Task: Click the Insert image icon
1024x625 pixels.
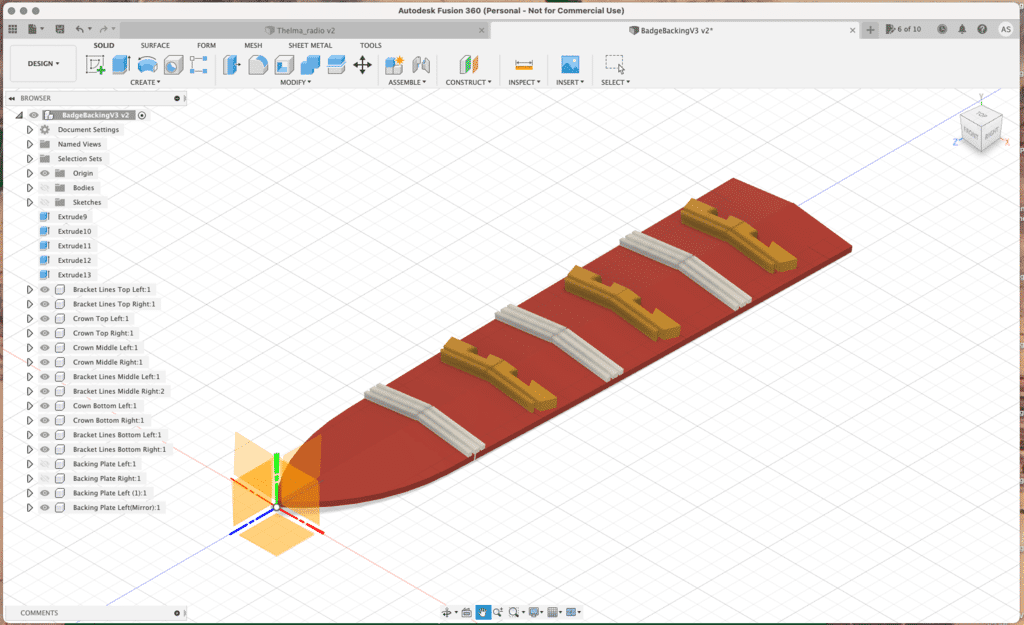Action: 570,65
